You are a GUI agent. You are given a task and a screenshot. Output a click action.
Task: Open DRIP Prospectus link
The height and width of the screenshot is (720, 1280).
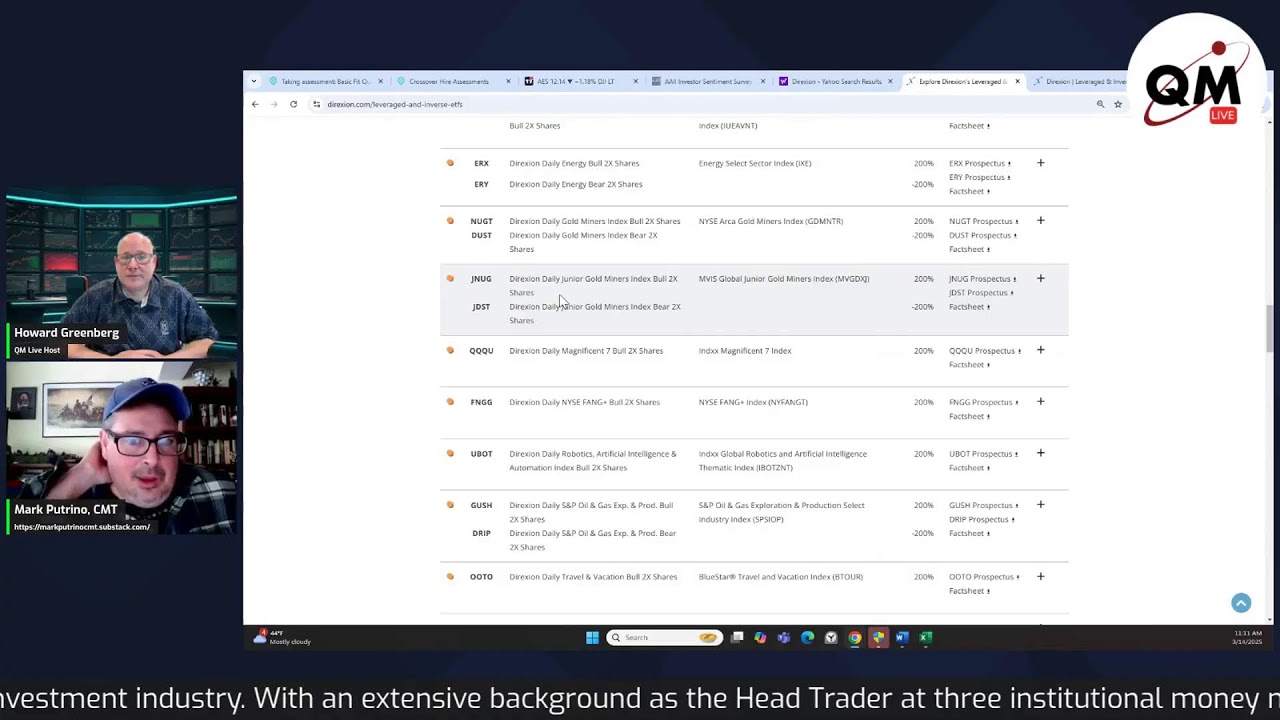[x=981, y=519]
